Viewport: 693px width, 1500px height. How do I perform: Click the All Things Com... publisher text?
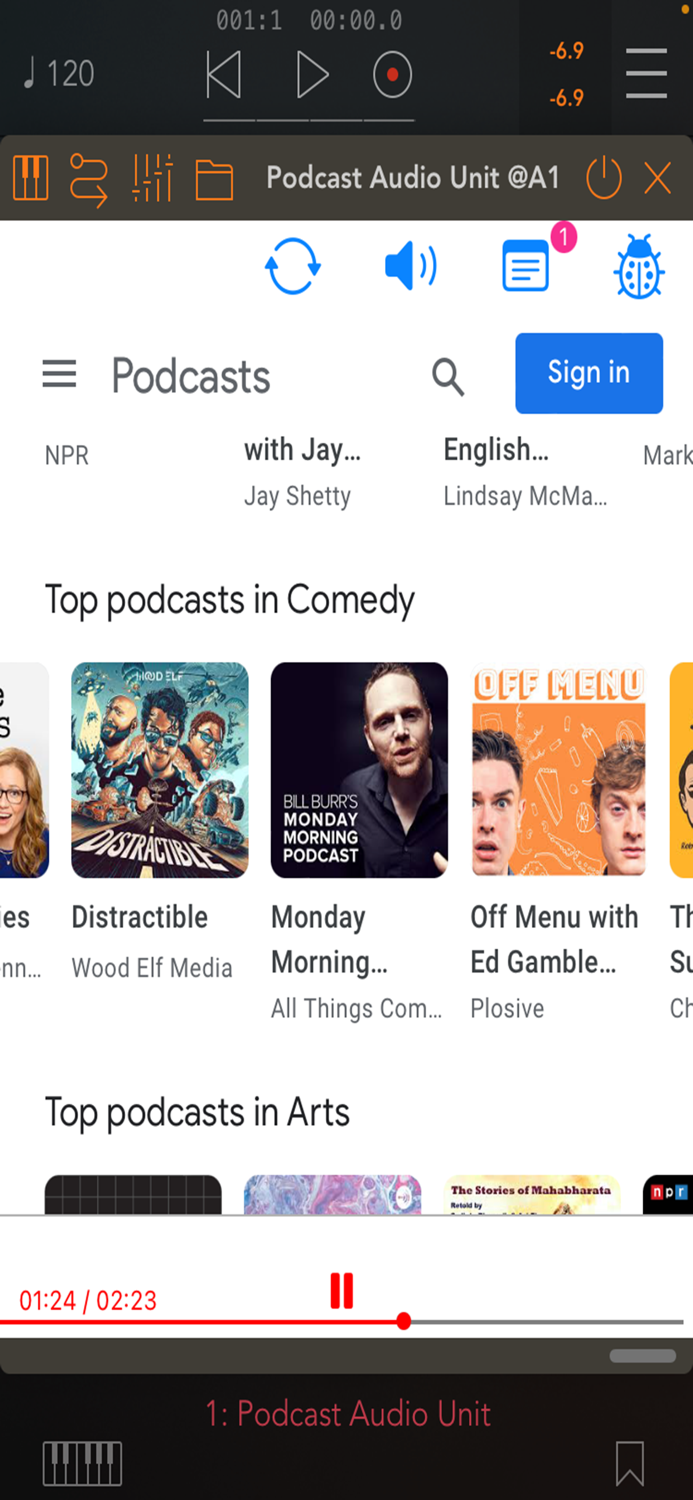(x=356, y=1008)
